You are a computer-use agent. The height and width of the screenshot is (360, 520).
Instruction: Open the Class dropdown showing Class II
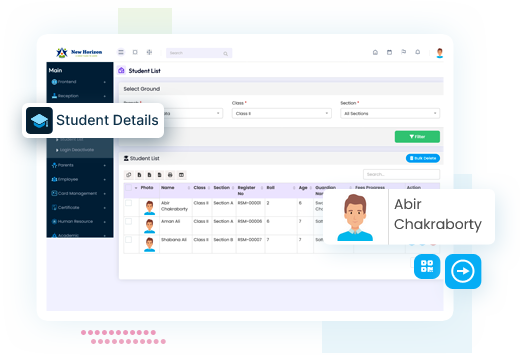click(x=282, y=114)
